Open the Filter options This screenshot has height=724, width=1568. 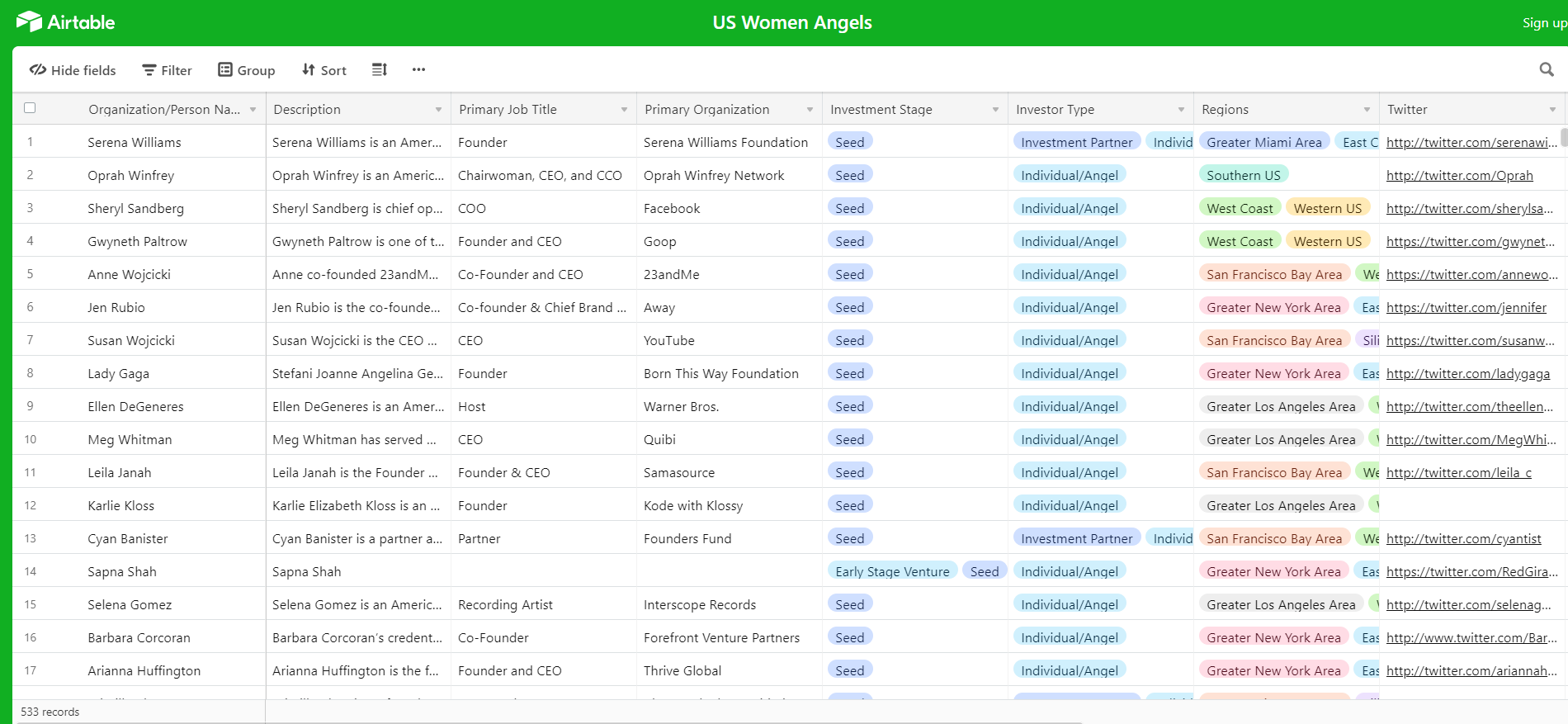point(167,70)
